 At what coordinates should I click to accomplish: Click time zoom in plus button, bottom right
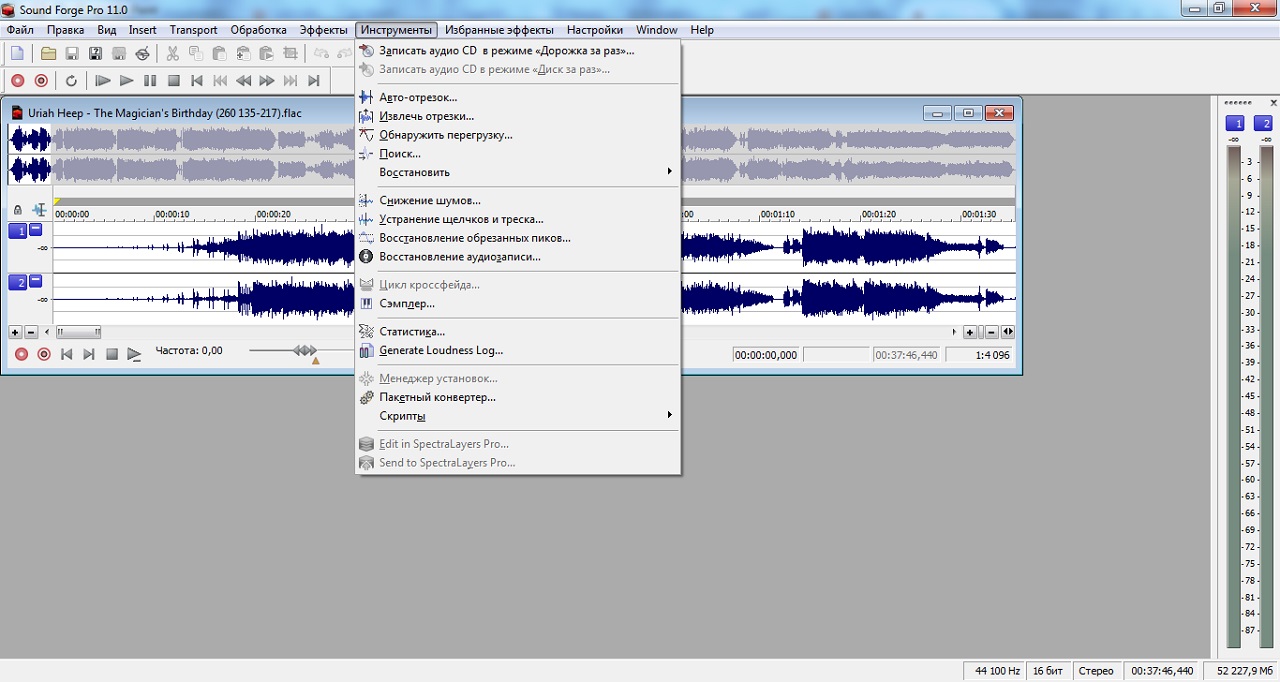pos(970,332)
